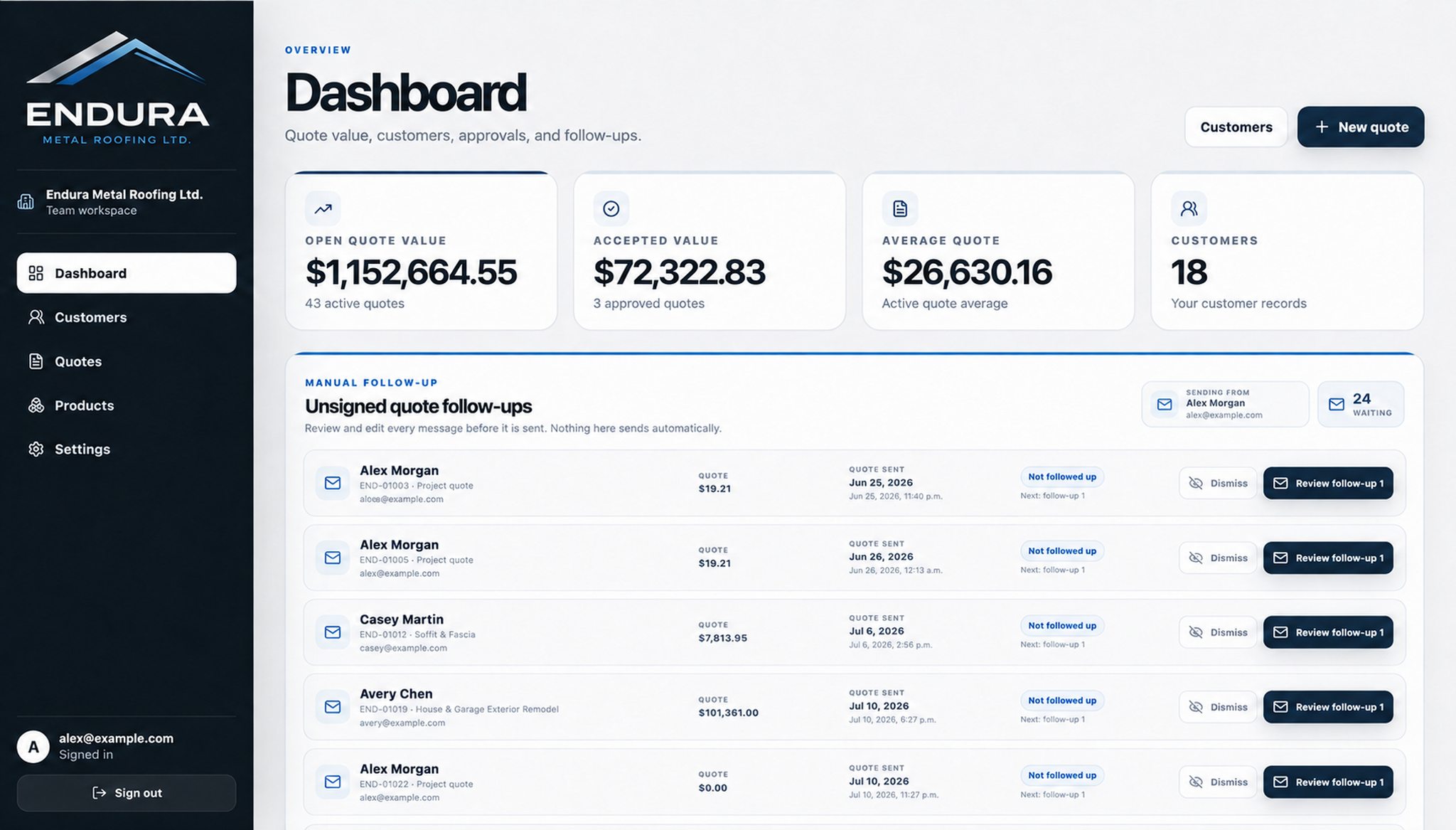The image size is (1456, 830).
Task: Click the 3 approved quotes label
Action: [x=649, y=303]
